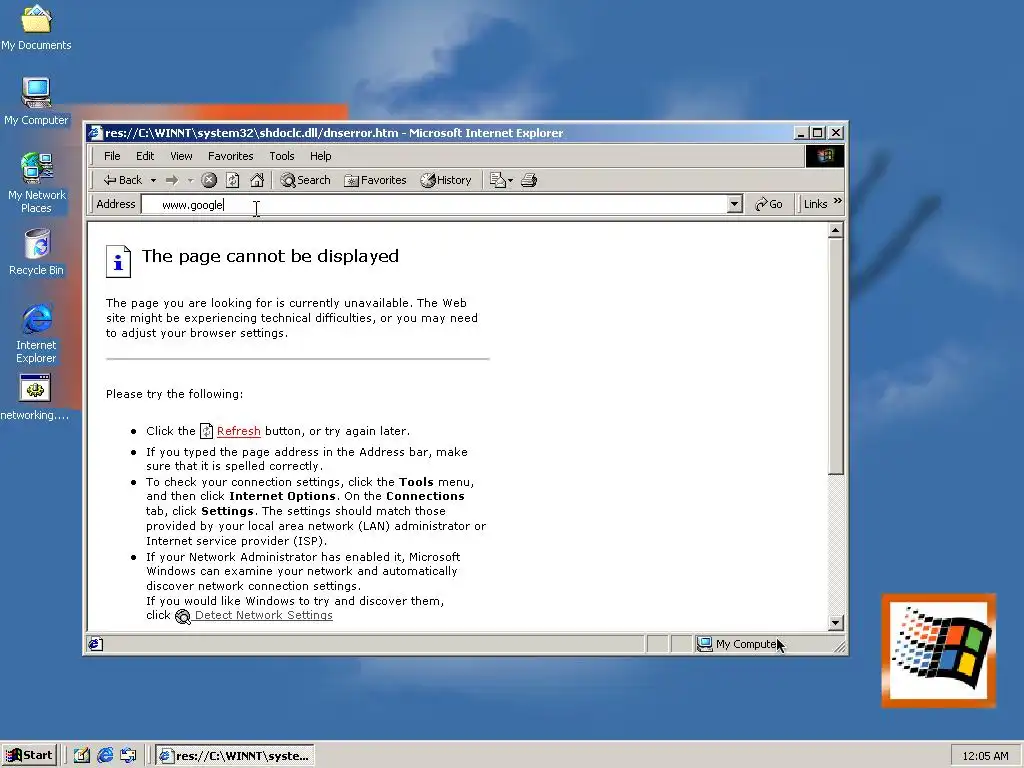Open My Documents desktop icon
Screen dimensions: 1024x768
pyautogui.click(x=36, y=27)
